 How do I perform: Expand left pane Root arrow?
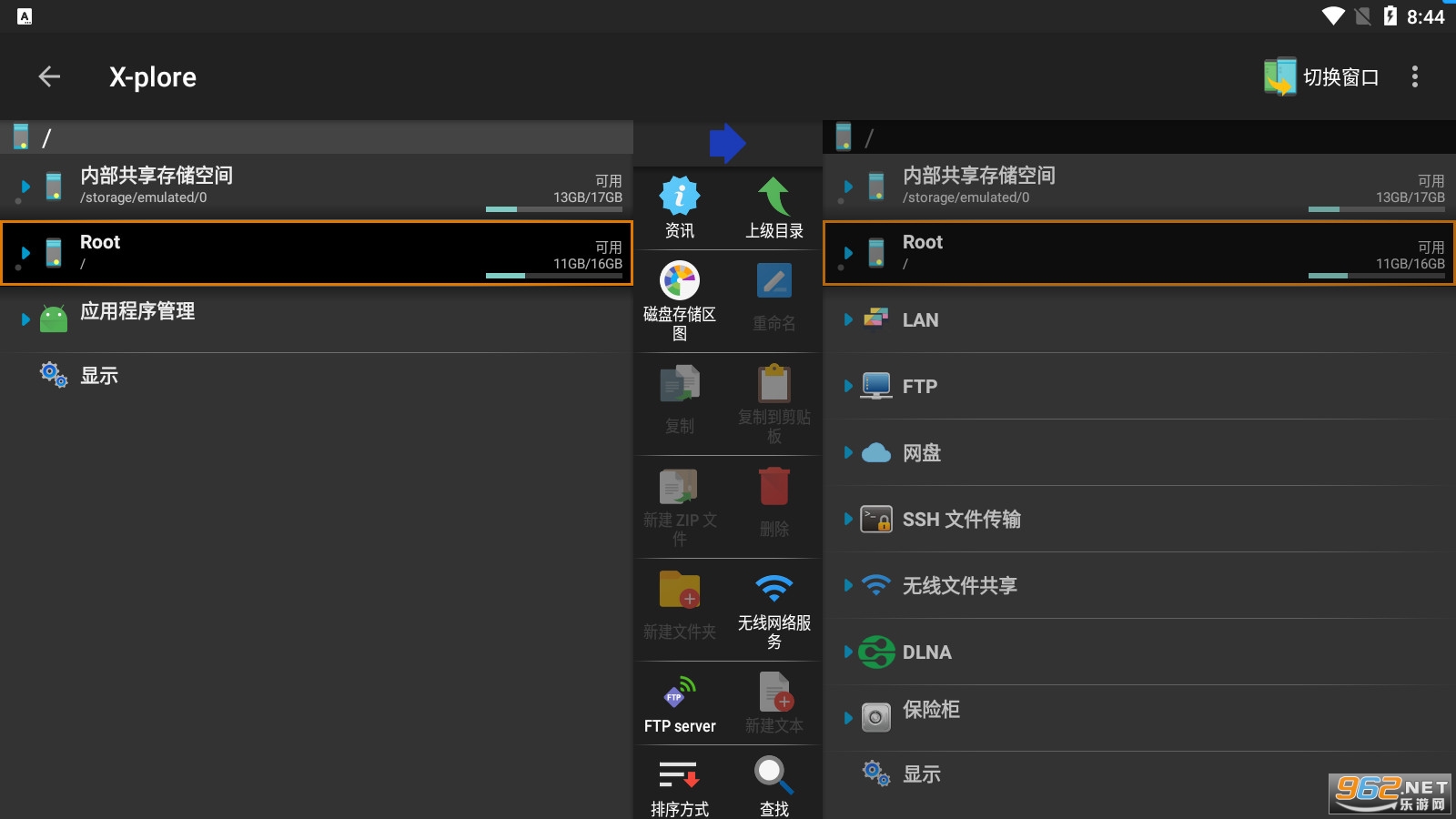click(x=25, y=253)
